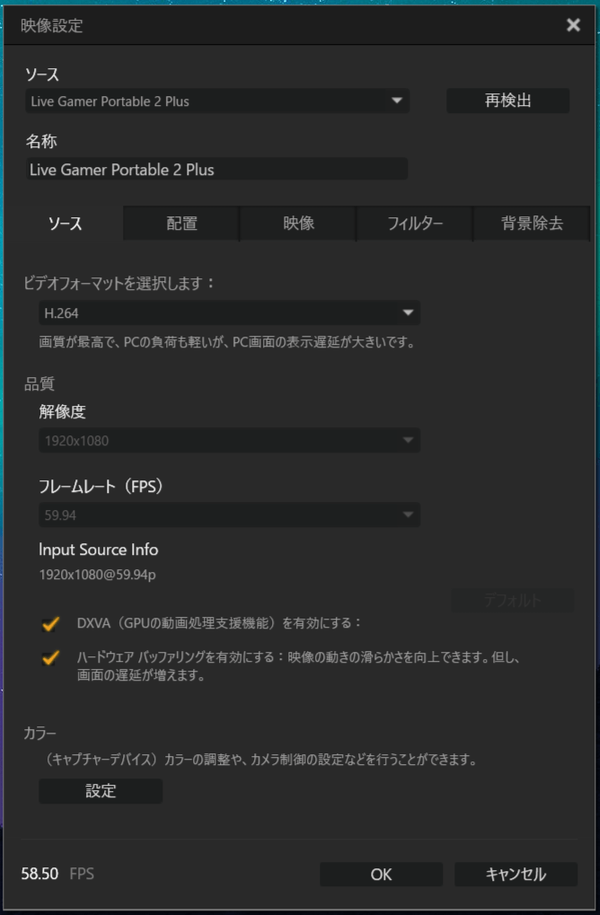Toggle the ハードウェア バッファリング checkbox

[51, 658]
